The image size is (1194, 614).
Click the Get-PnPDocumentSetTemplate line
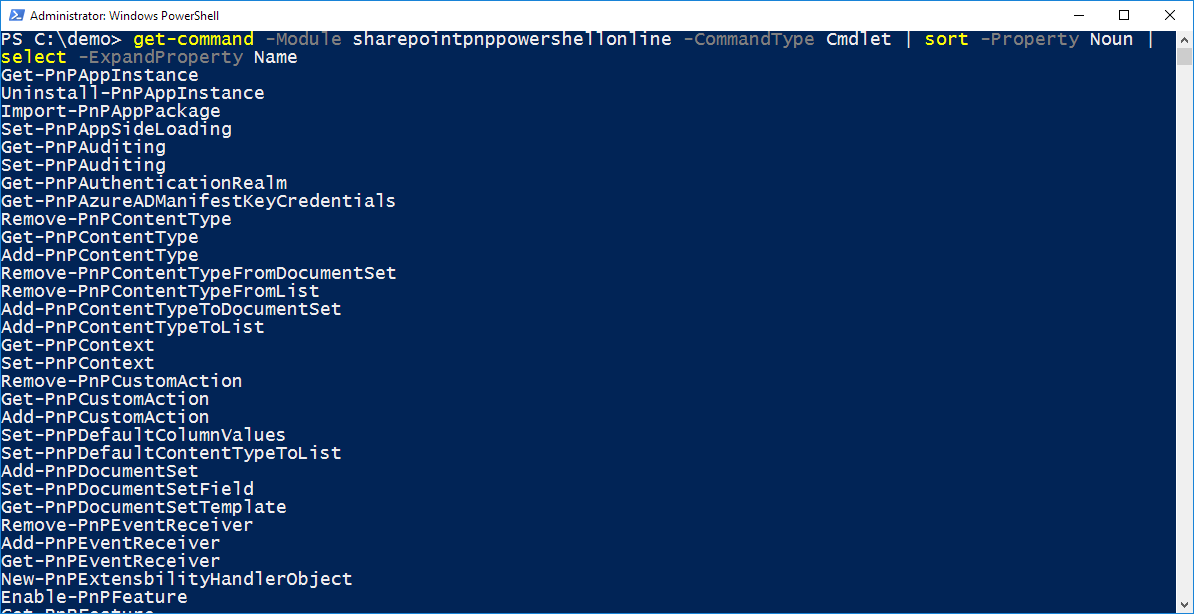pos(143,507)
